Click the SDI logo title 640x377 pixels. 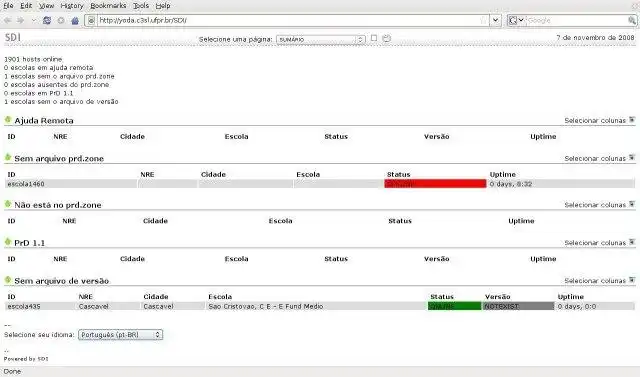tap(13, 37)
